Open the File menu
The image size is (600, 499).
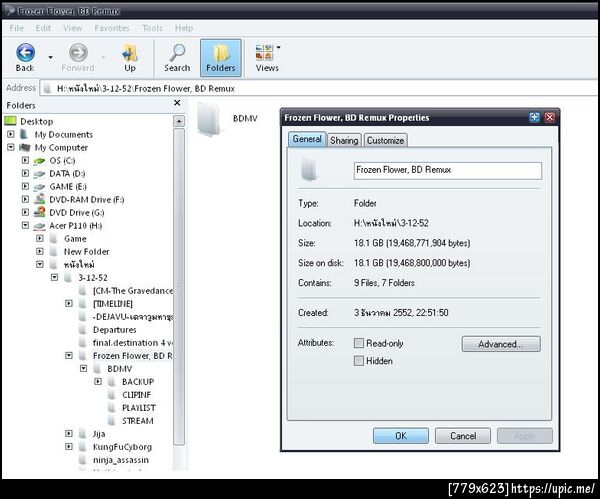[16, 28]
